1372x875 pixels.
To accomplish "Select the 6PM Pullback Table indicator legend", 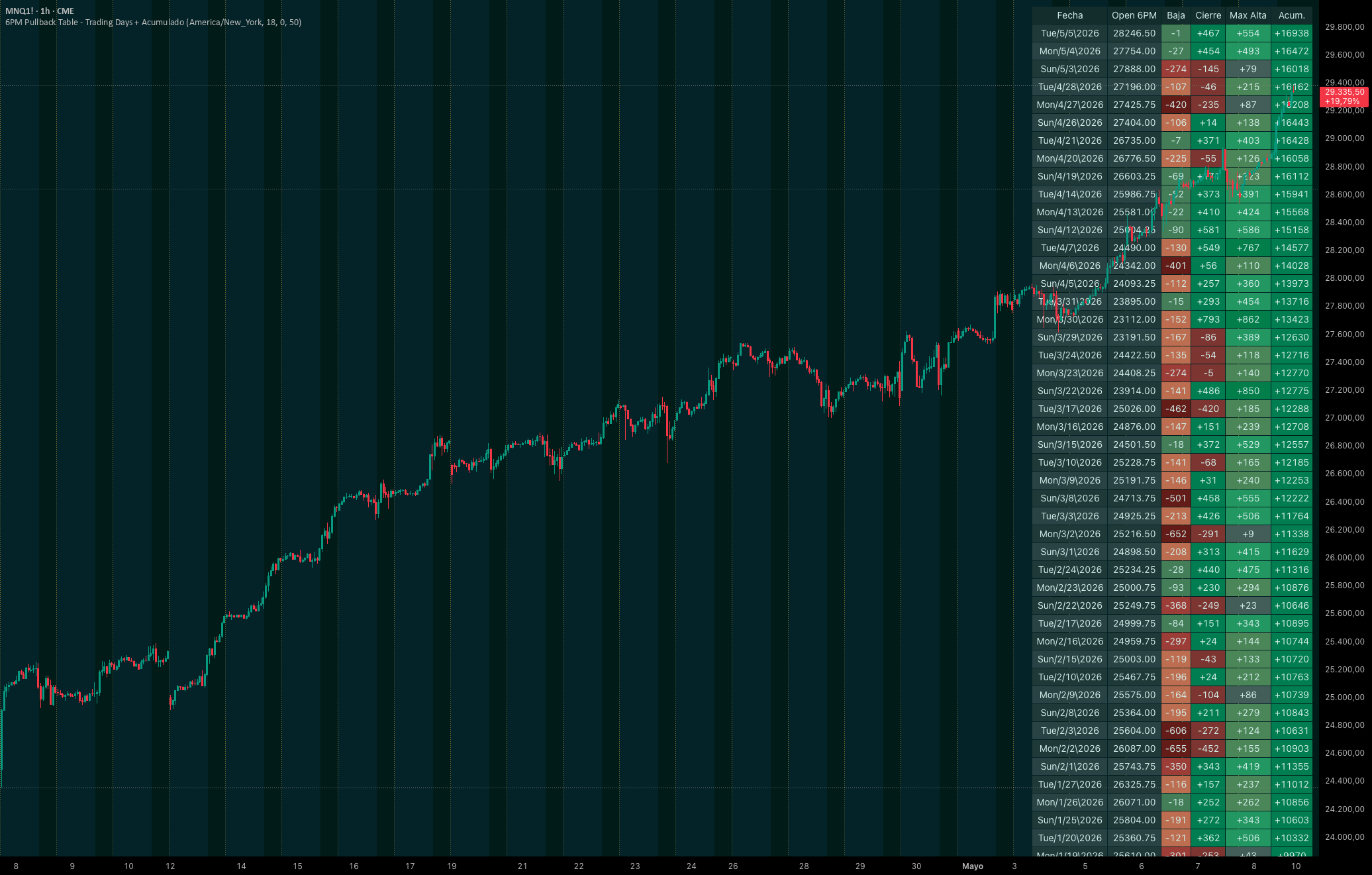I will click(153, 23).
